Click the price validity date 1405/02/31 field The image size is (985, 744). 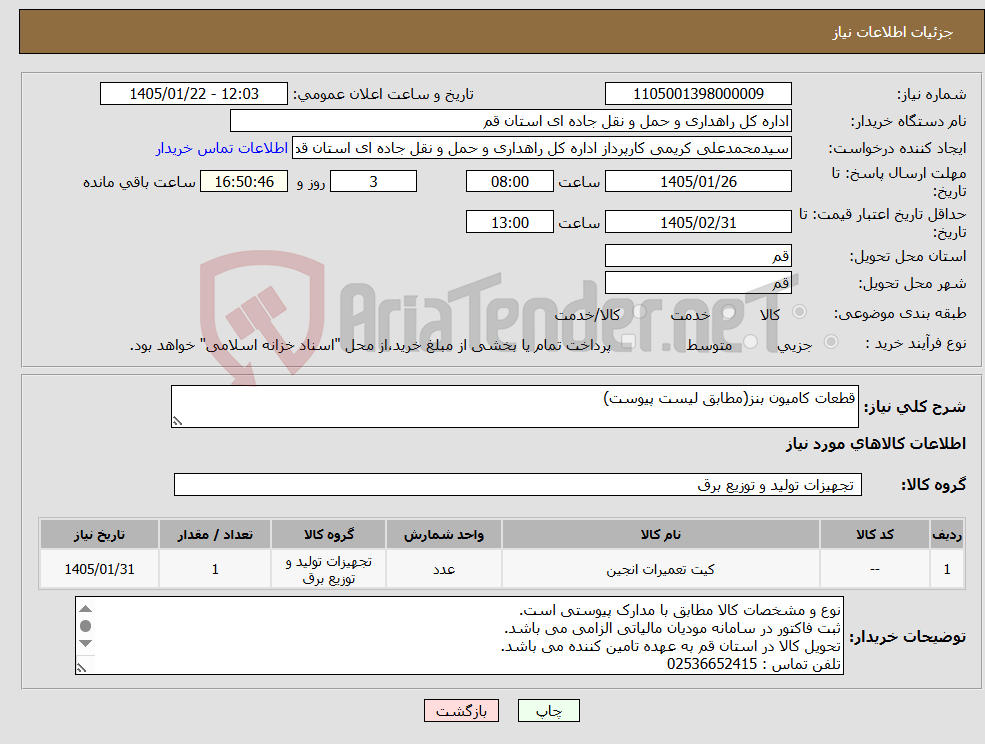click(698, 222)
